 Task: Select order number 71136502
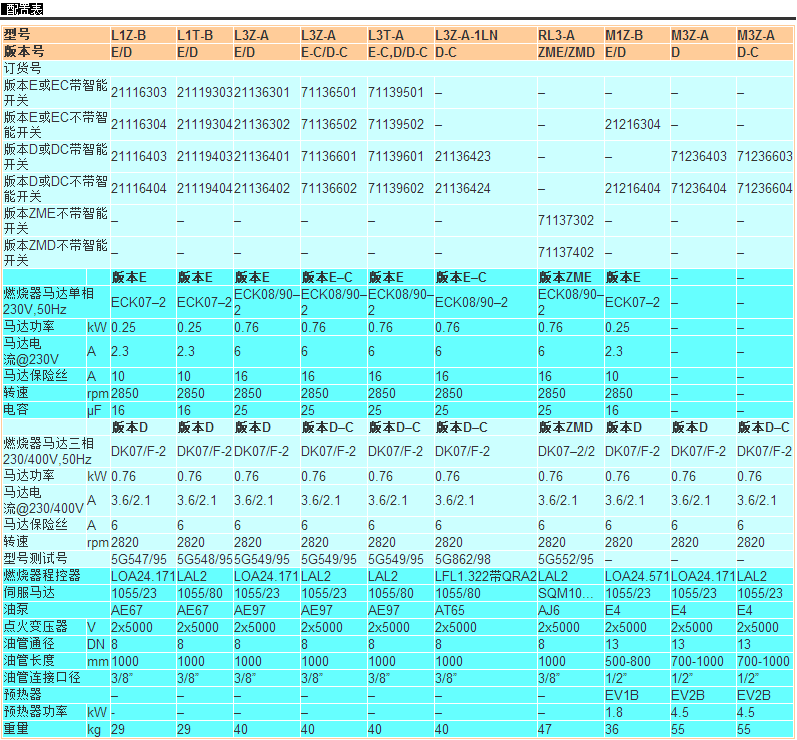329,125
